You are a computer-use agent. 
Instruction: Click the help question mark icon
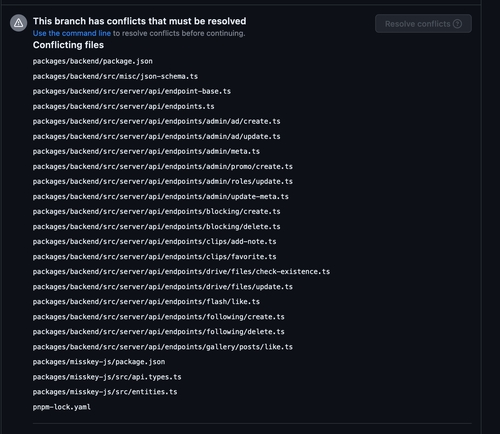coord(457,24)
